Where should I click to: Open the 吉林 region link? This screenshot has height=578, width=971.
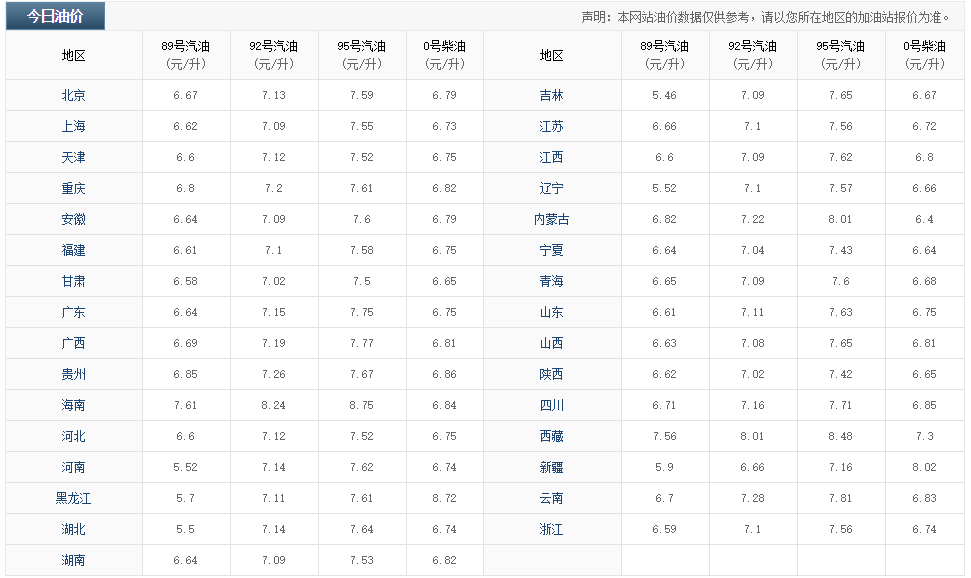(x=551, y=96)
